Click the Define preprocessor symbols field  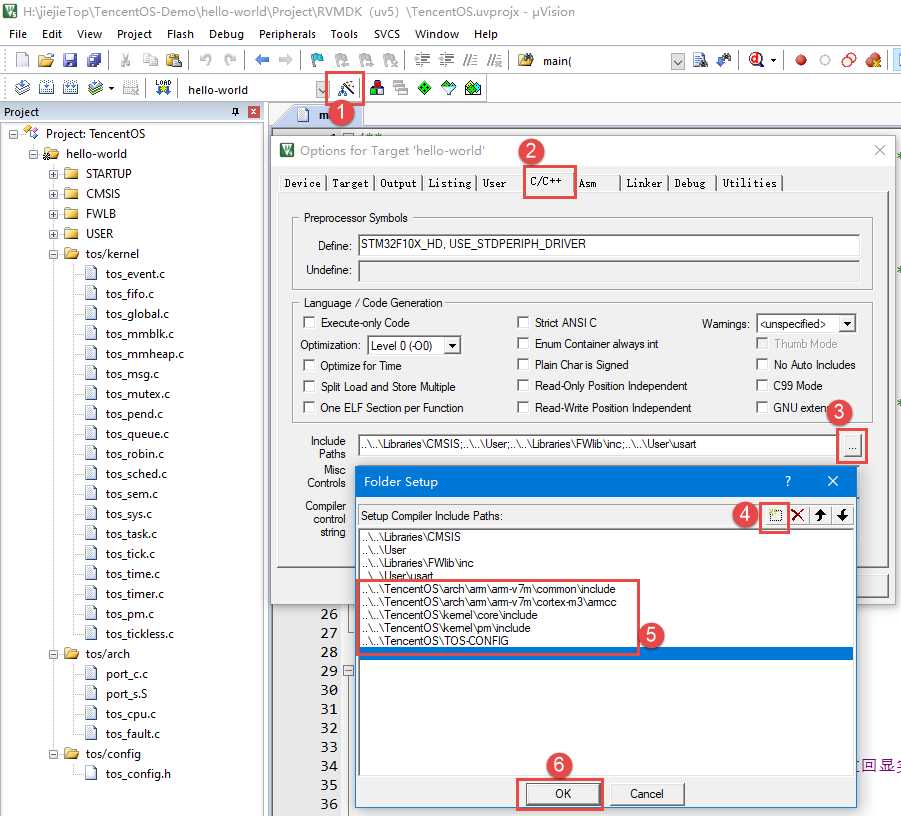click(x=609, y=245)
